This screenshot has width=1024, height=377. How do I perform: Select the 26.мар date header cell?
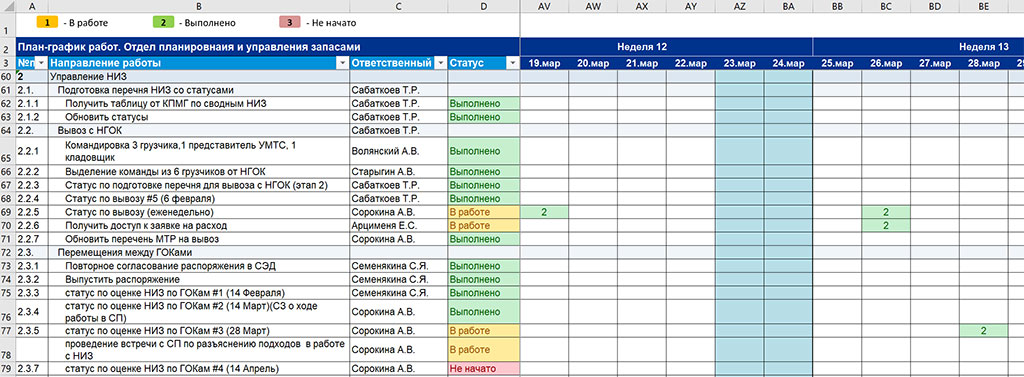coord(886,63)
